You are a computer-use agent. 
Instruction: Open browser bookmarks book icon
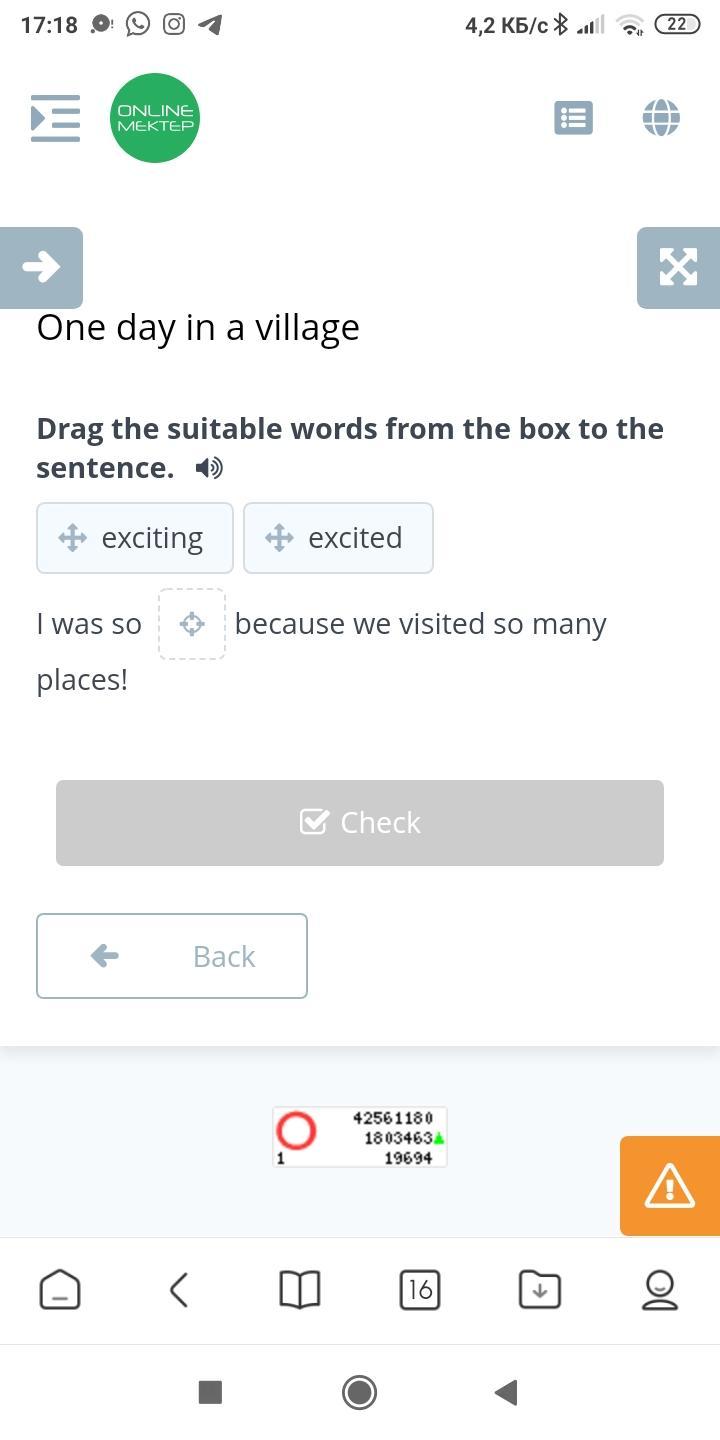[299, 1290]
